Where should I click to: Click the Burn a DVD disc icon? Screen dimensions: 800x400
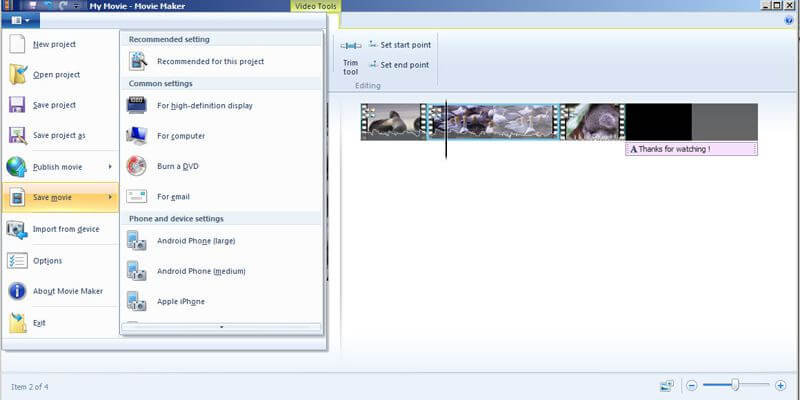tap(136, 166)
